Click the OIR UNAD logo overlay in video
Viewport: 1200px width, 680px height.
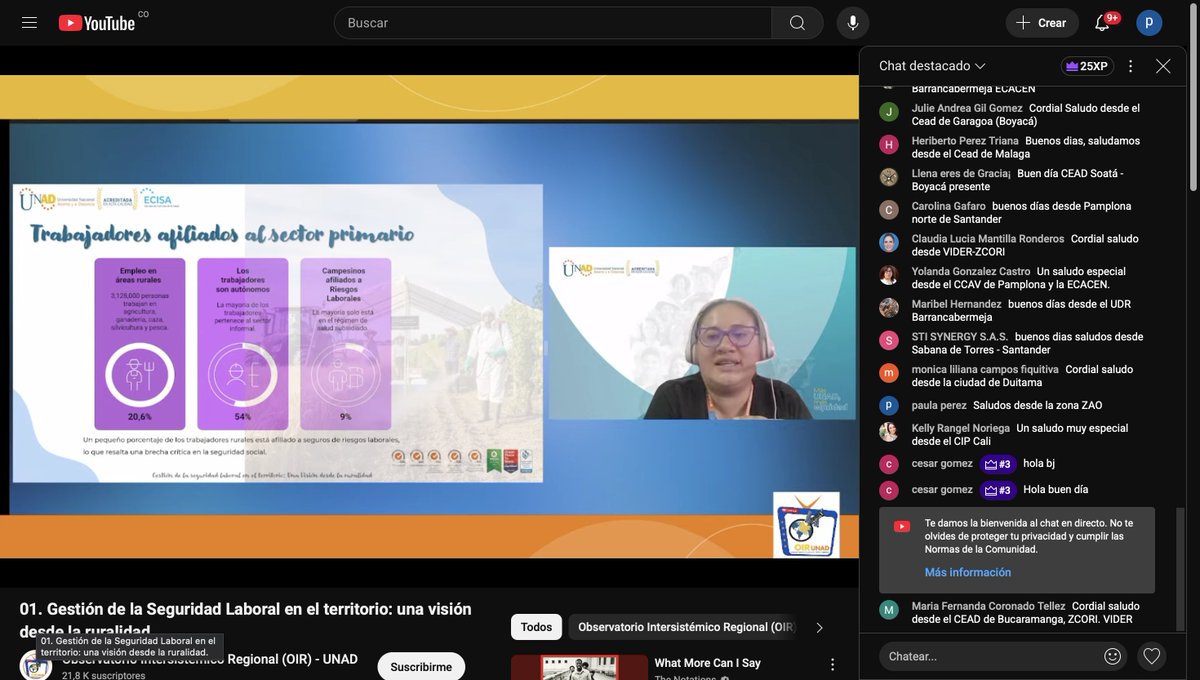click(x=806, y=524)
